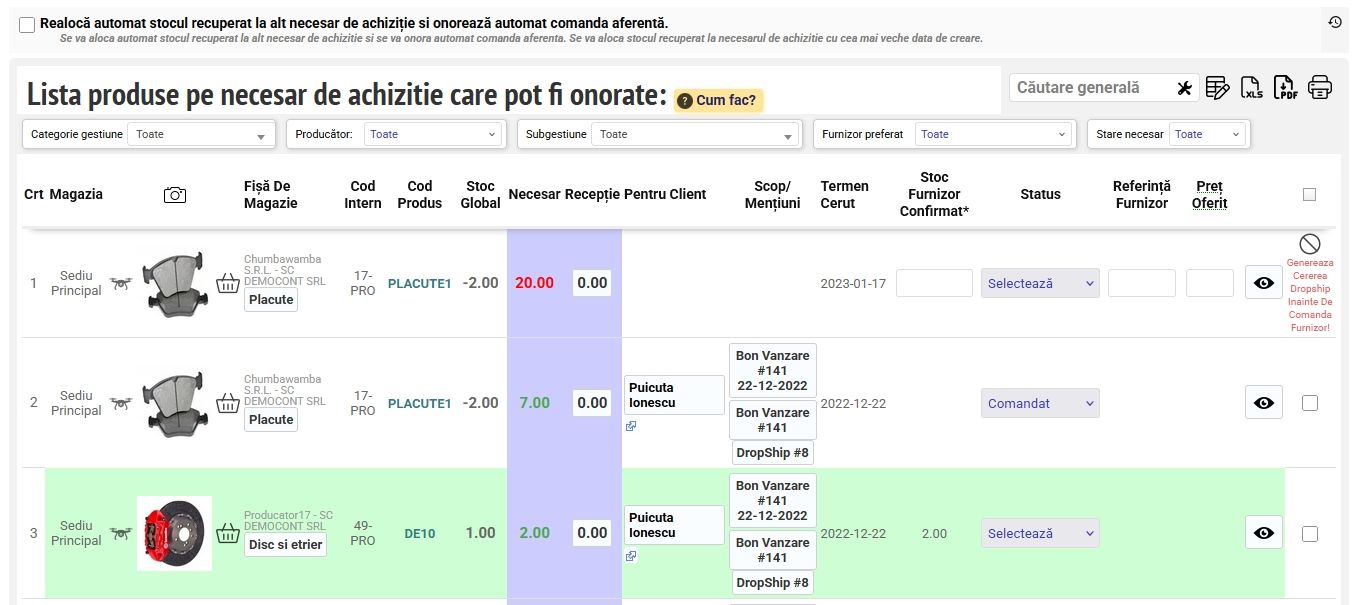The image size is (1352, 605).
Task: Click the basket icon in row 3
Action: point(228,533)
